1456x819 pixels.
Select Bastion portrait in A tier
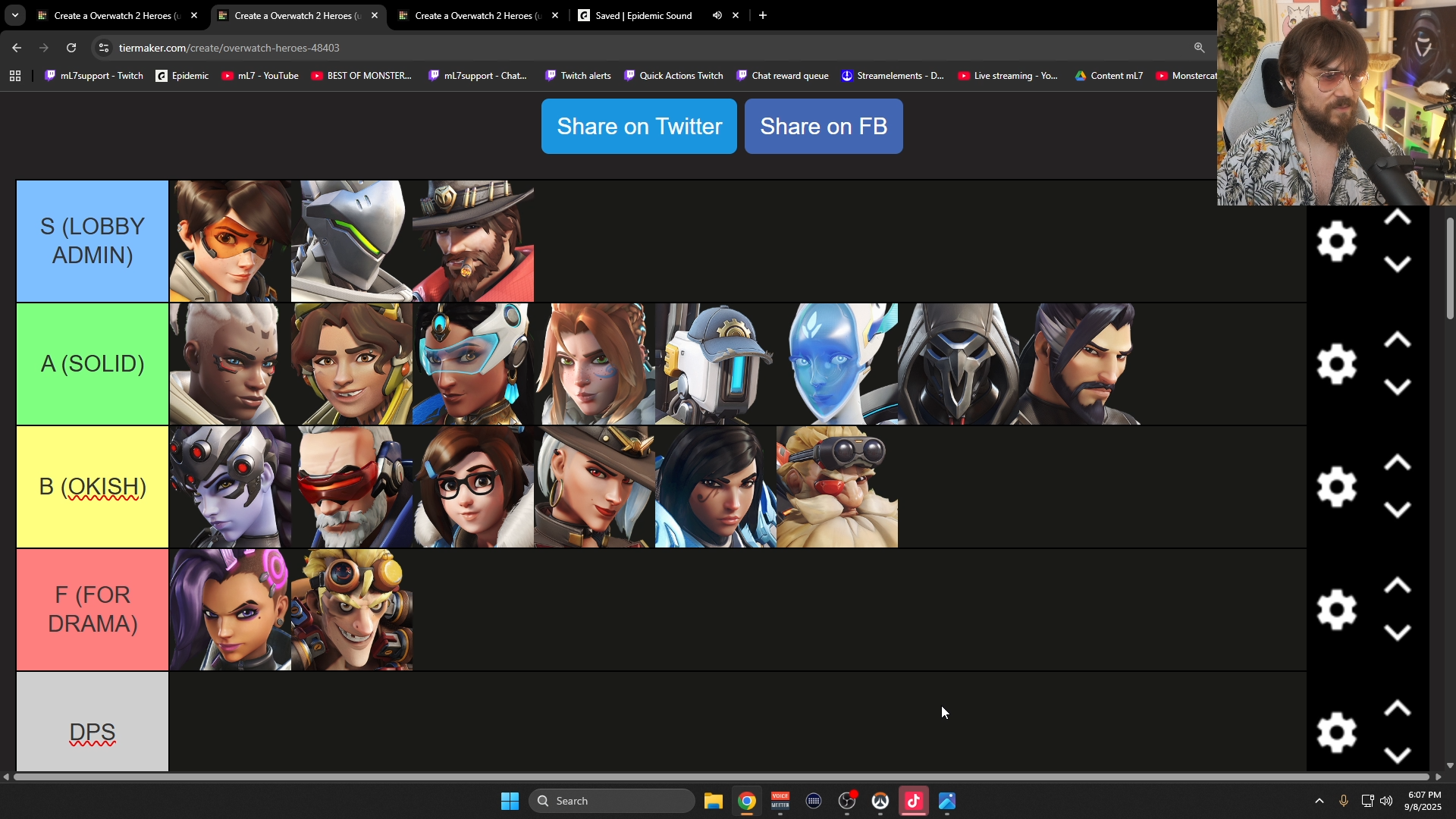pos(716,364)
